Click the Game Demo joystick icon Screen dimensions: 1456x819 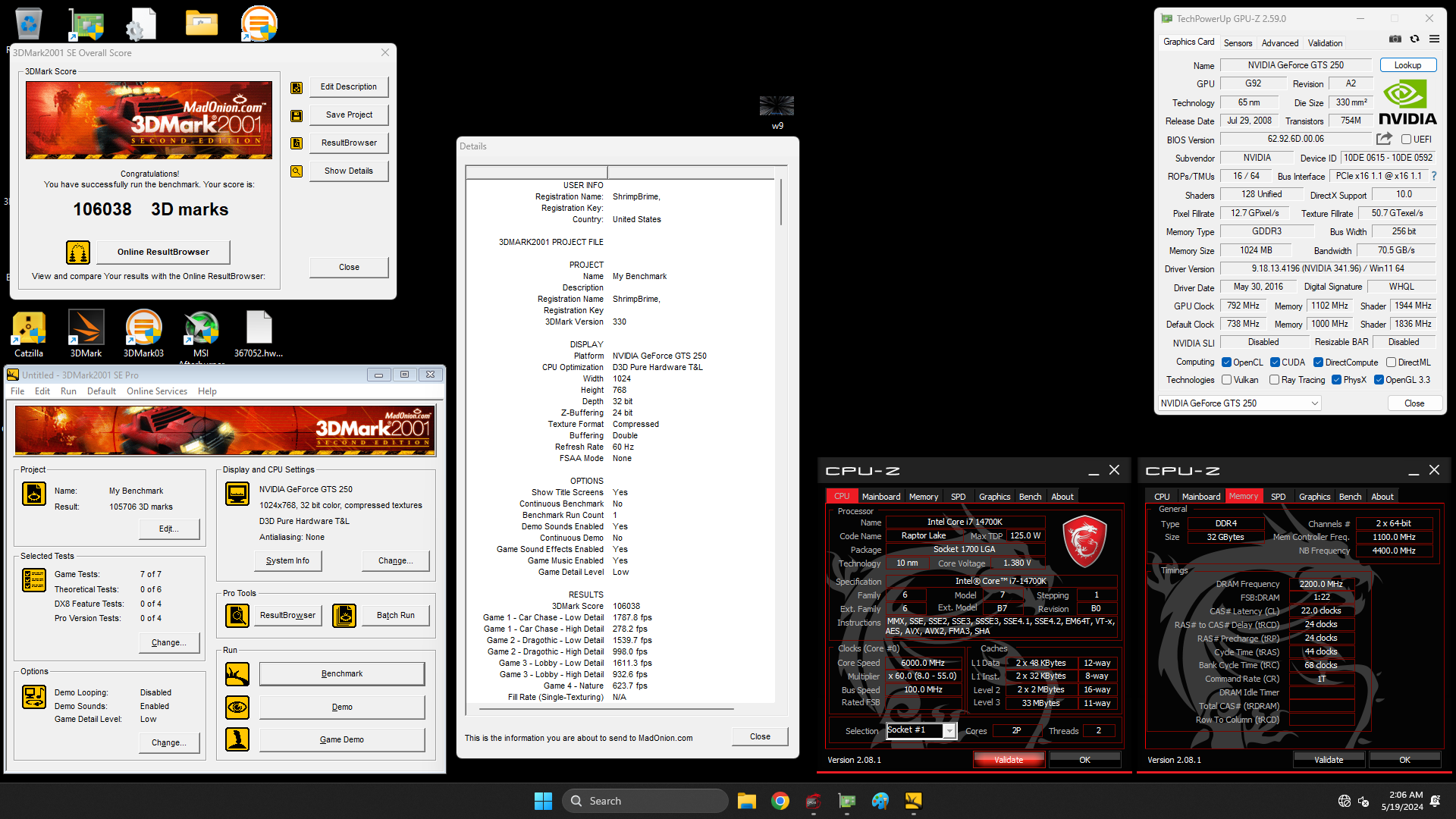click(x=237, y=739)
